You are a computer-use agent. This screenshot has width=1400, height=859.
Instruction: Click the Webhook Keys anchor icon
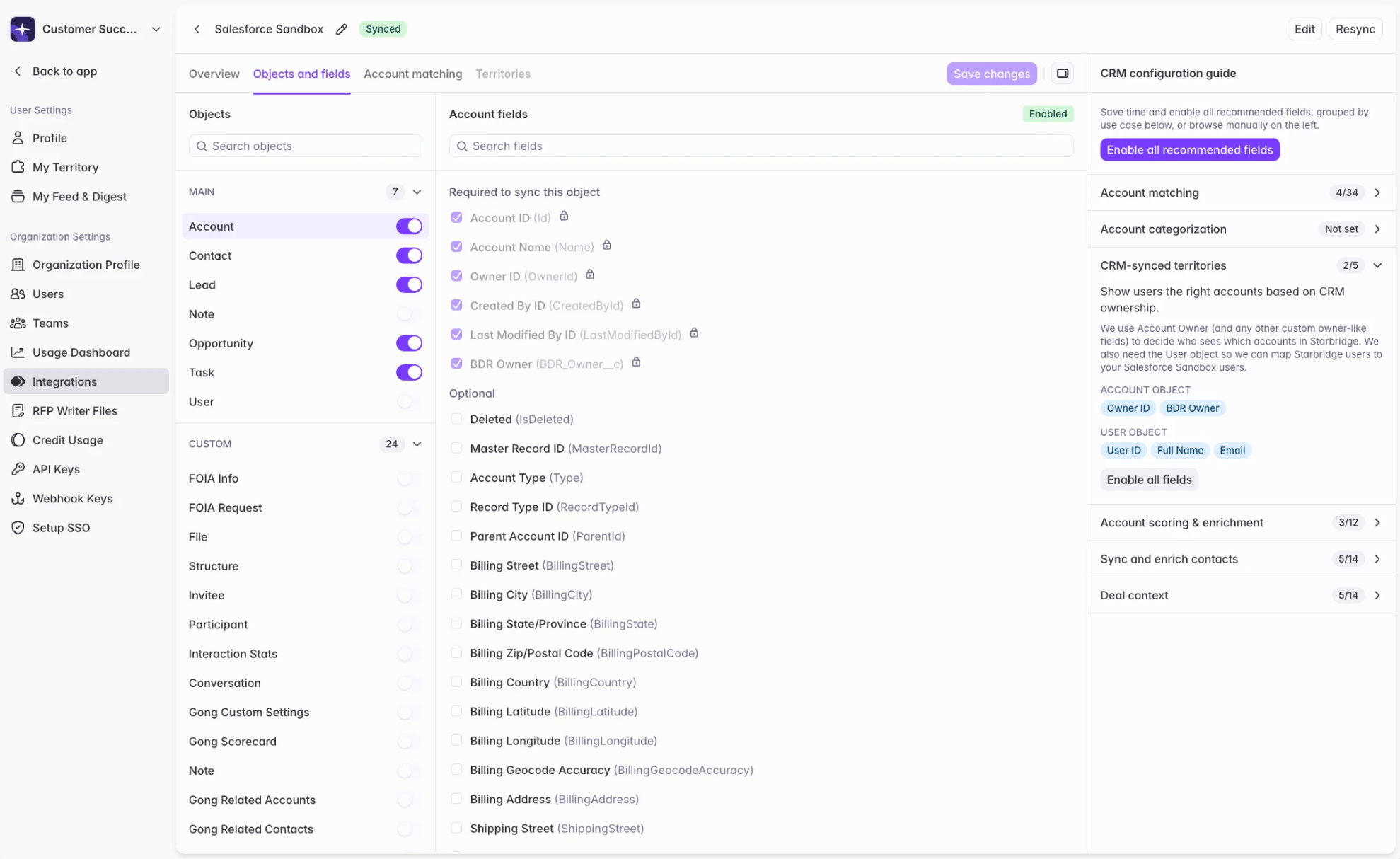(18, 499)
